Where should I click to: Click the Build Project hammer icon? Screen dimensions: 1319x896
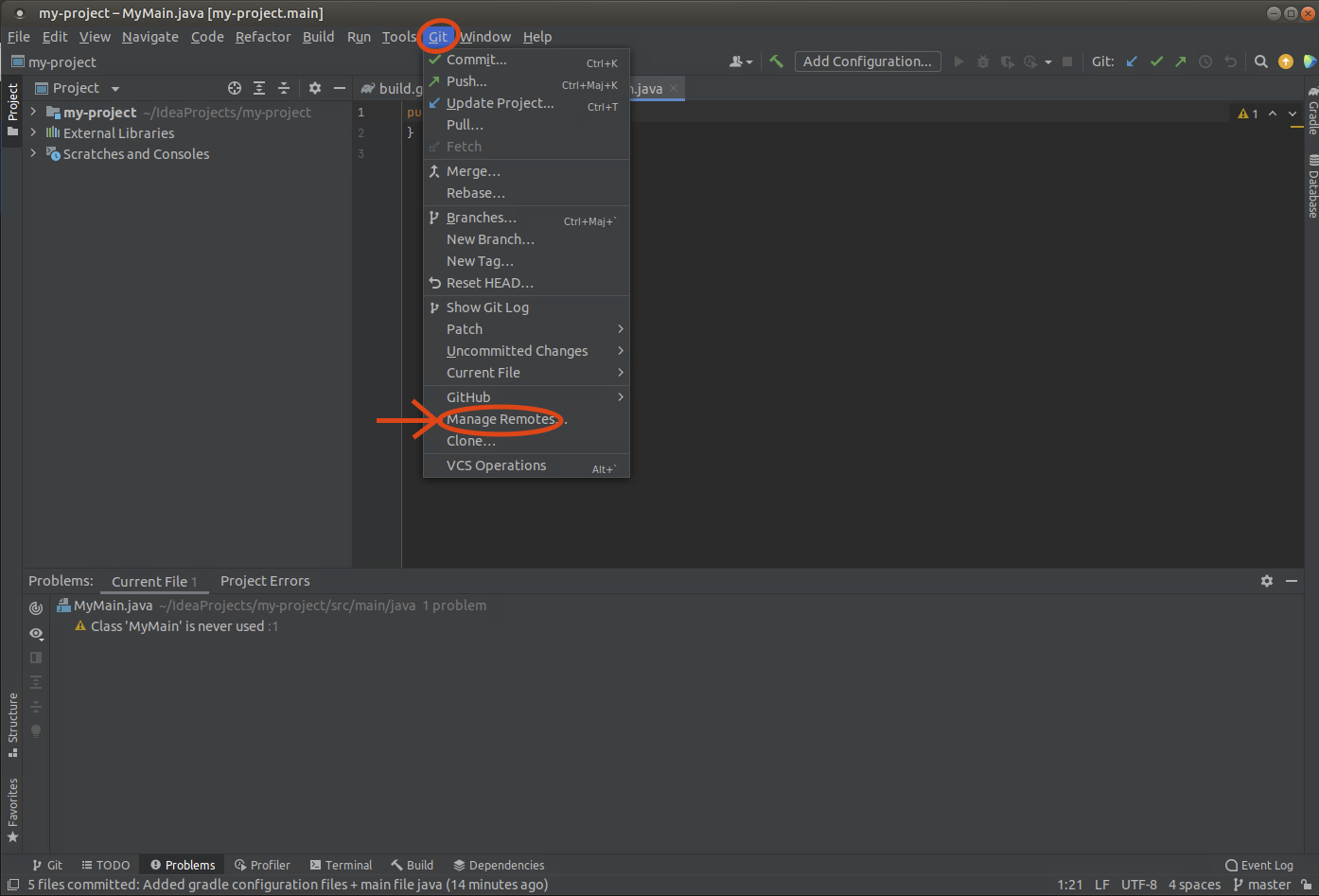point(776,61)
